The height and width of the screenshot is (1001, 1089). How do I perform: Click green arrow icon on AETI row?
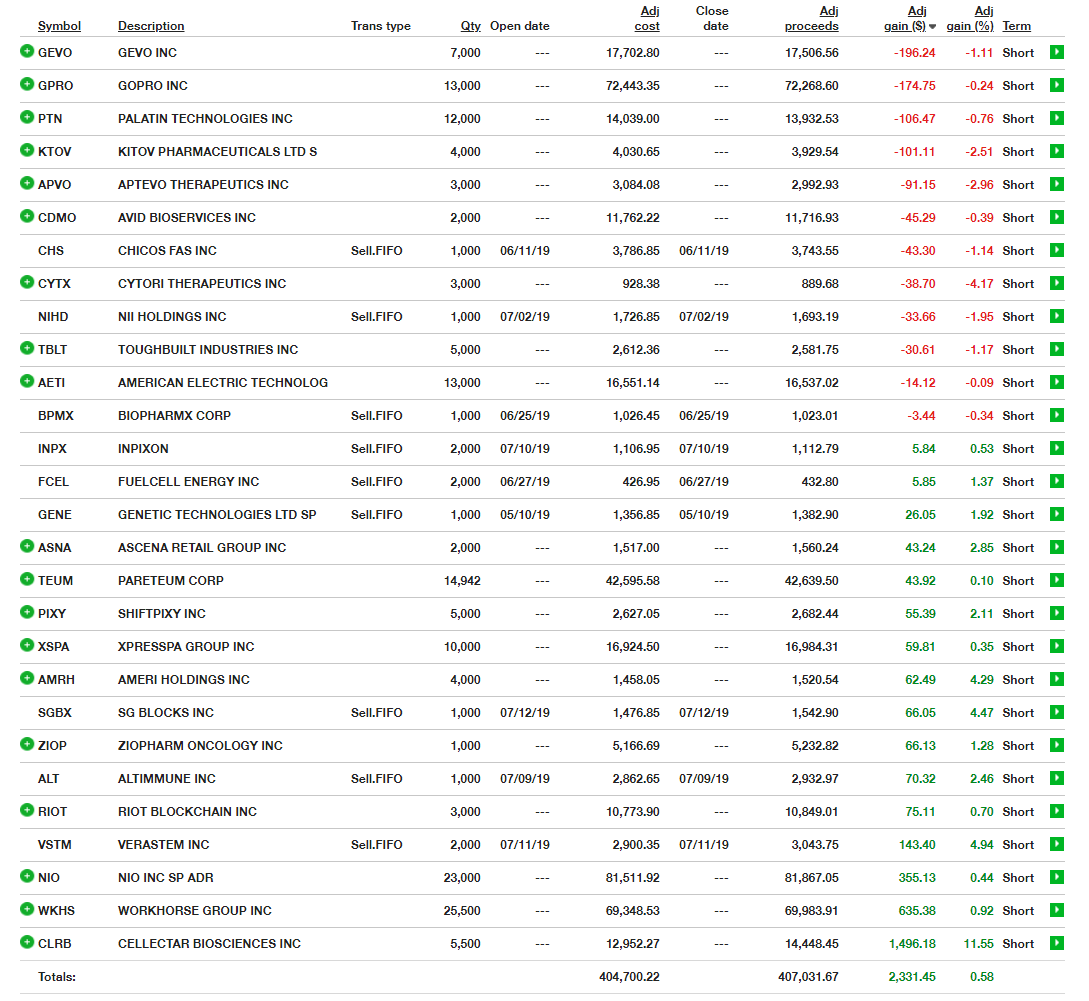click(1057, 382)
